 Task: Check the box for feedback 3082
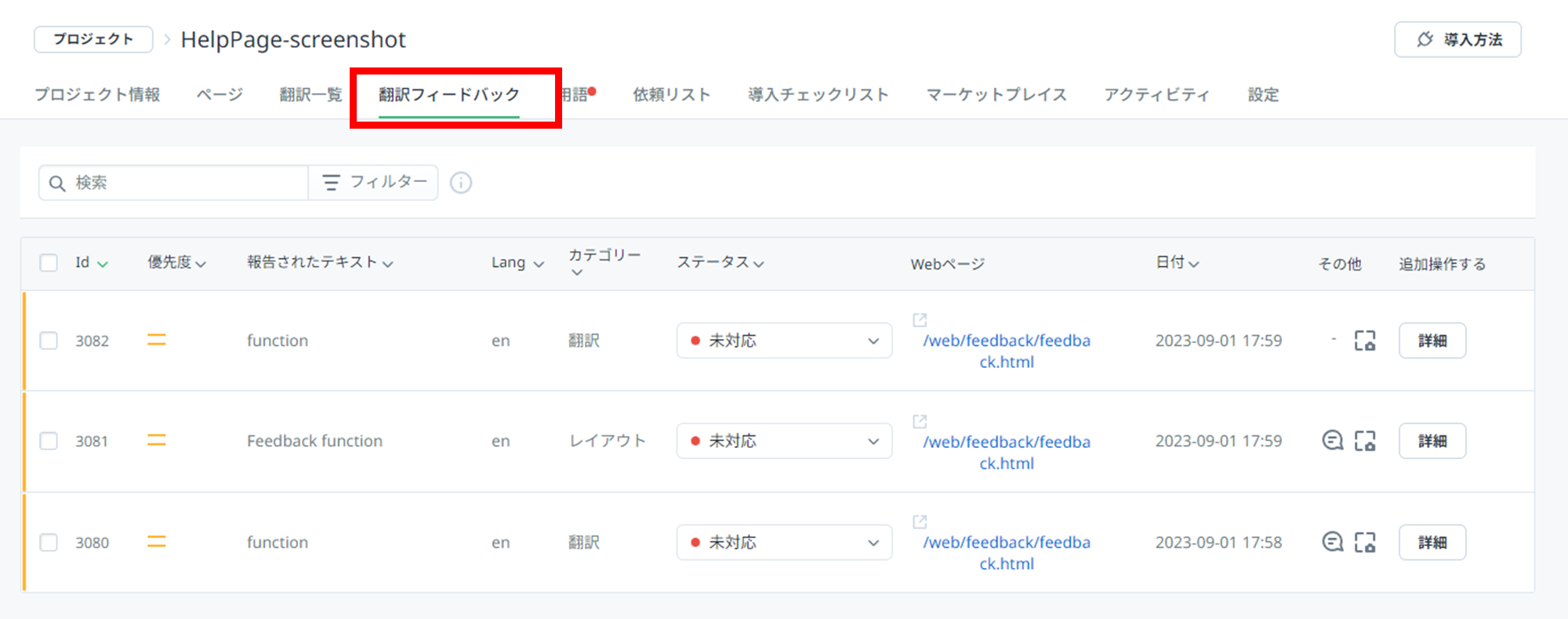(x=49, y=340)
